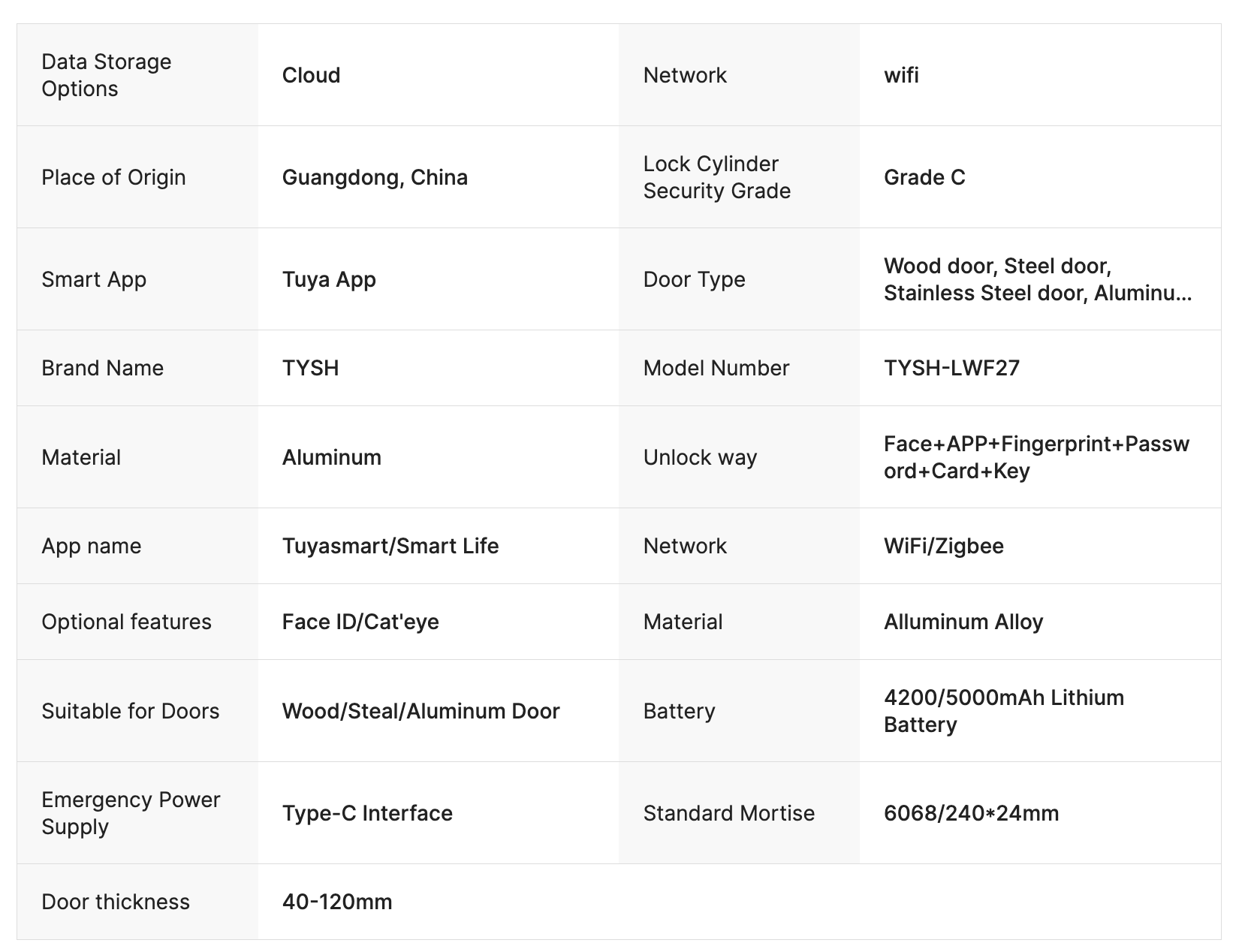Select the '40-120mm' door thickness value
Screen dimensions: 1248x952
point(337,902)
